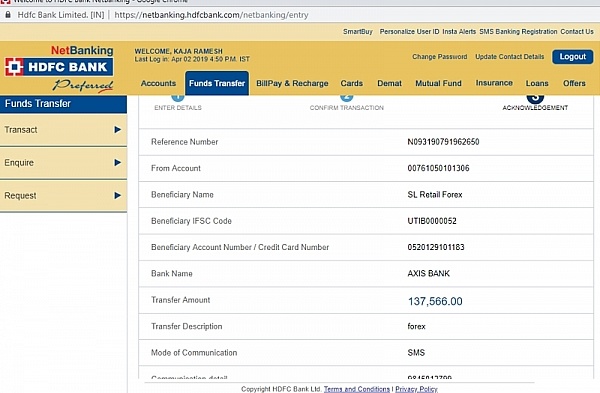
Task: Click the CONFIRM TRANSACTION step label
Action: [347, 108]
